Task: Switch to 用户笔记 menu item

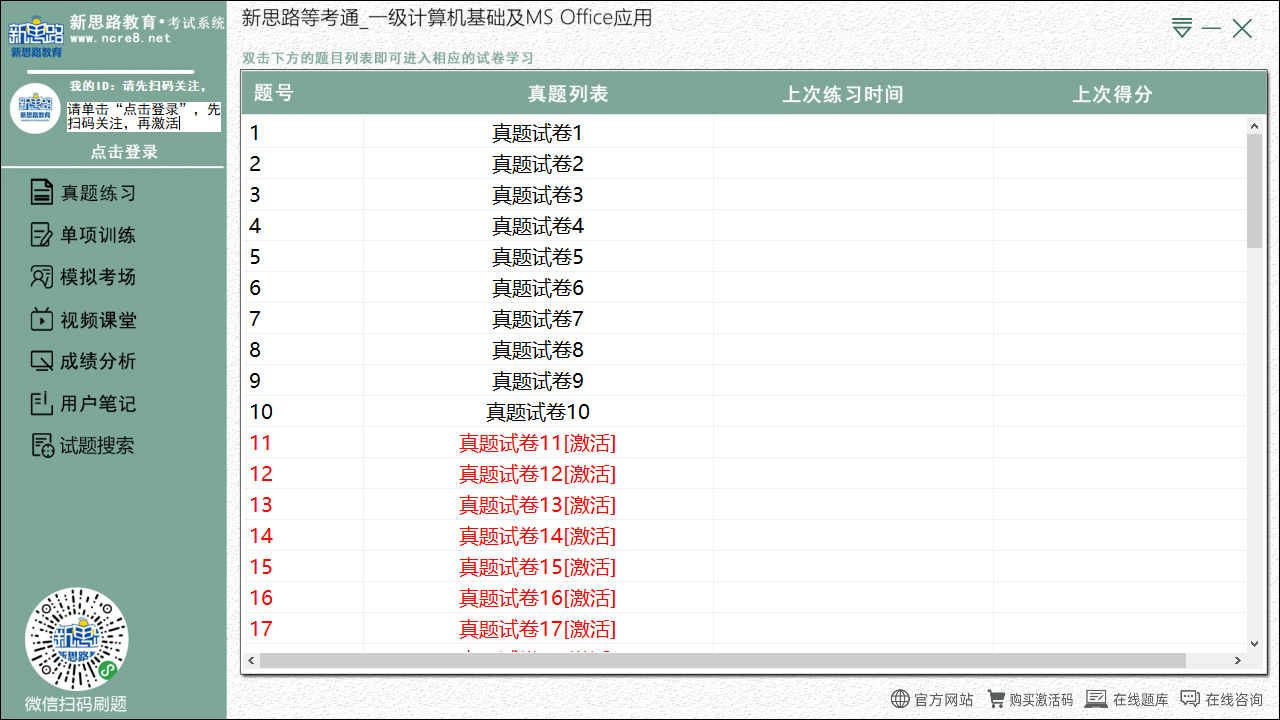Action: coord(98,404)
